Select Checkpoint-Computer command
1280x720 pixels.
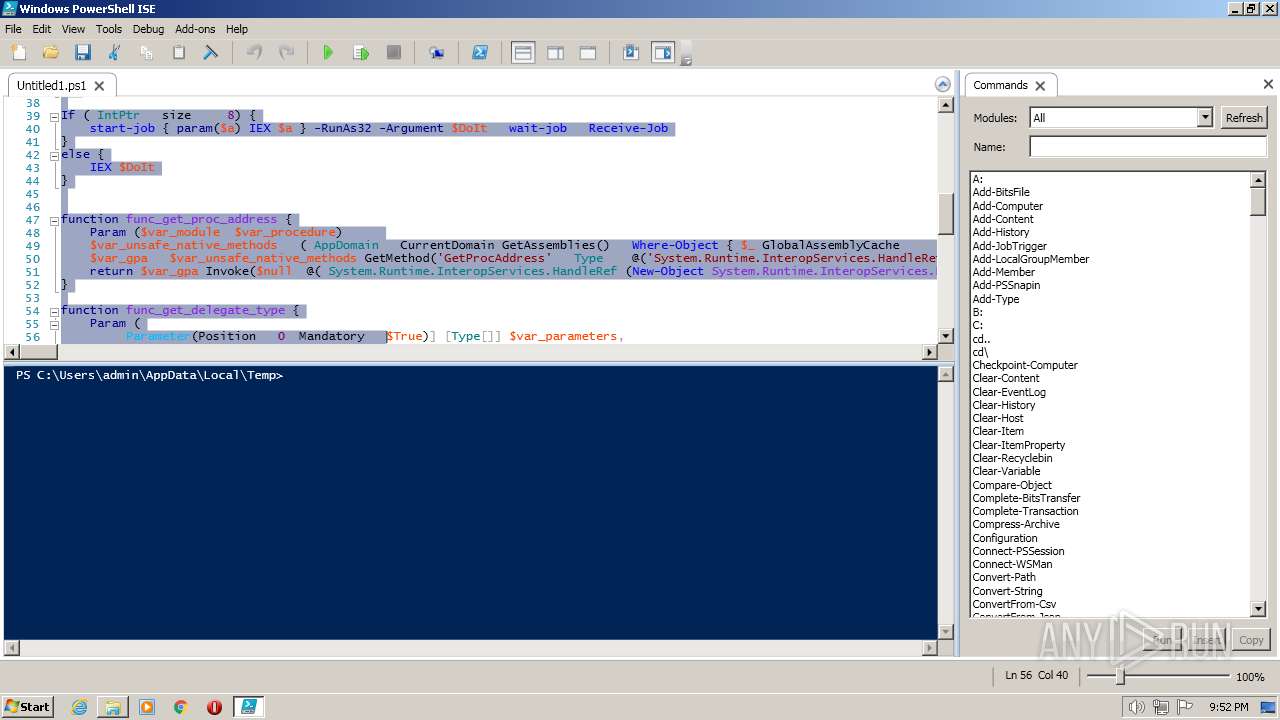point(1025,365)
